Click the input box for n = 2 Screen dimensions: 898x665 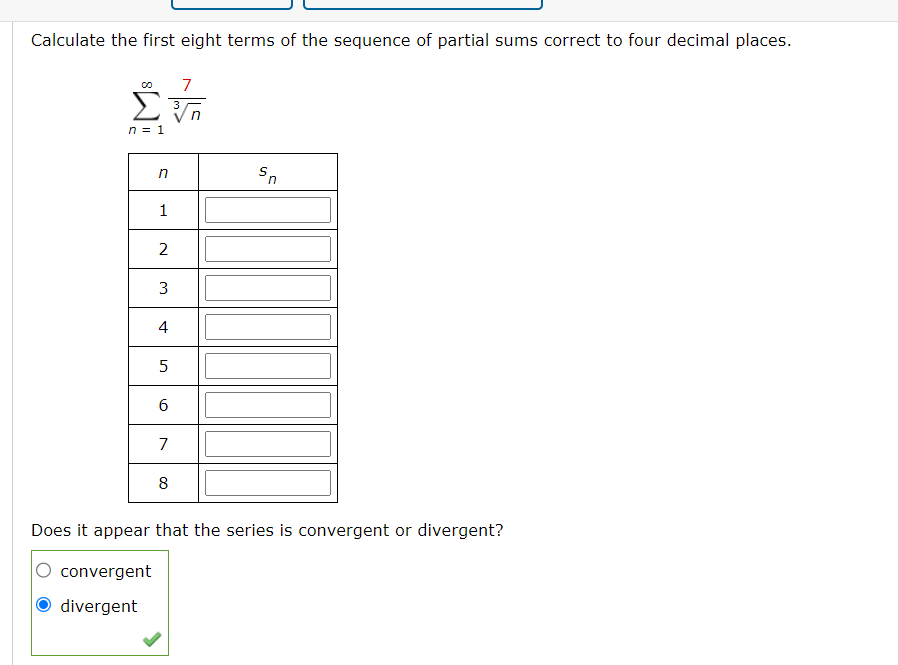coord(267,248)
